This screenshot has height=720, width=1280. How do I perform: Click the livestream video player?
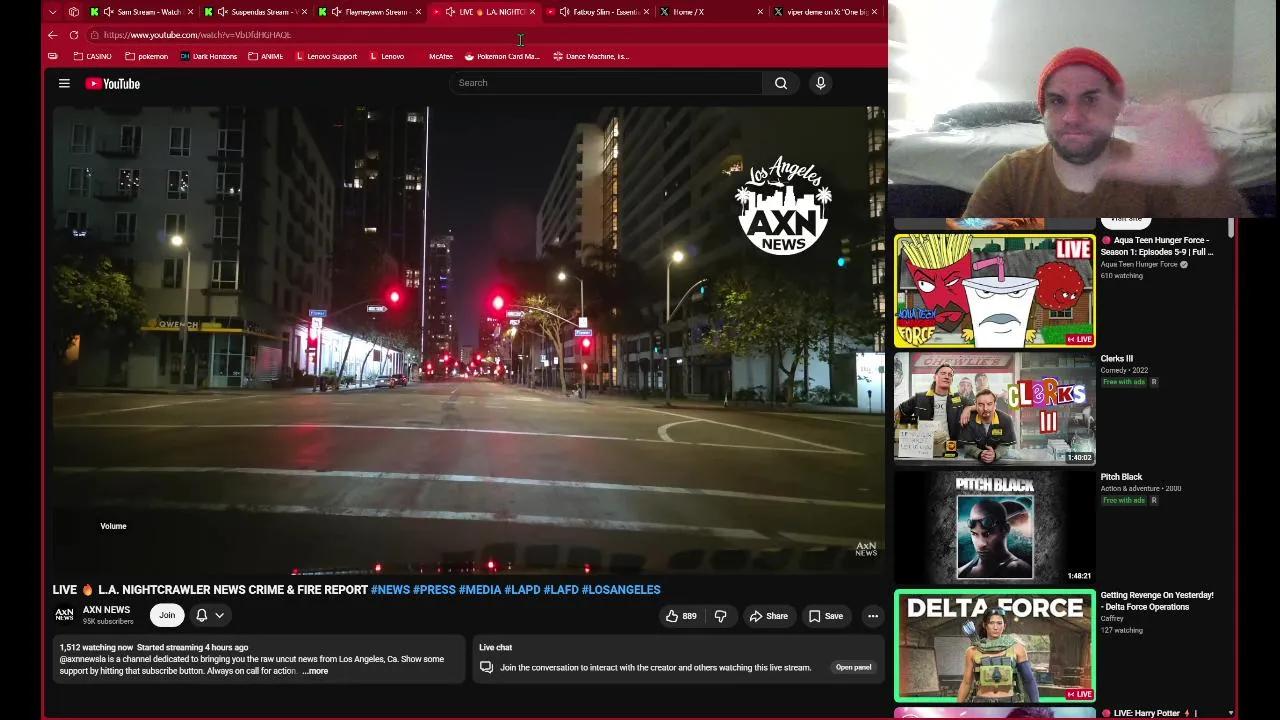(x=468, y=340)
